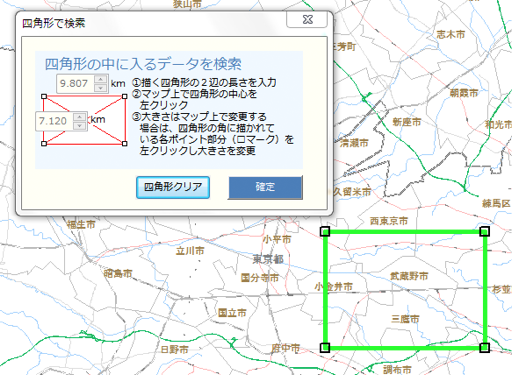Decrease the 7.120 km value with down arrow
The image size is (512, 375).
coord(79,126)
